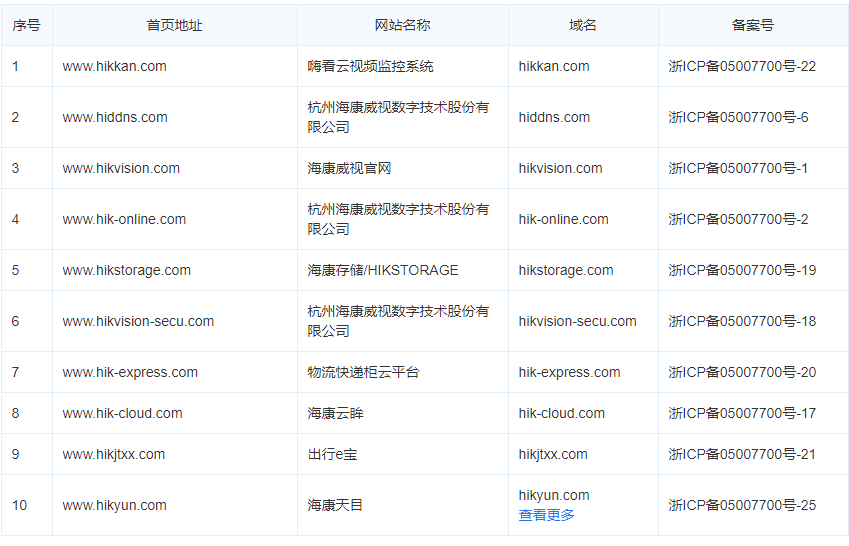Click domain cell hik-online.com
This screenshot has height=546, width=849.
(x=564, y=219)
